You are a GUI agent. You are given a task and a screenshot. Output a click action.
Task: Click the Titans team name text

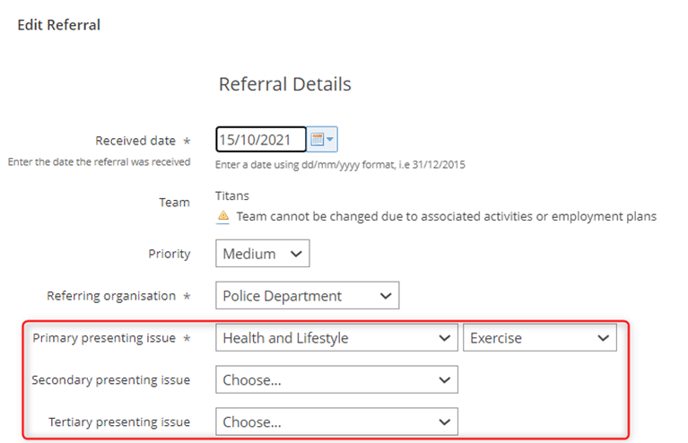coord(232,196)
